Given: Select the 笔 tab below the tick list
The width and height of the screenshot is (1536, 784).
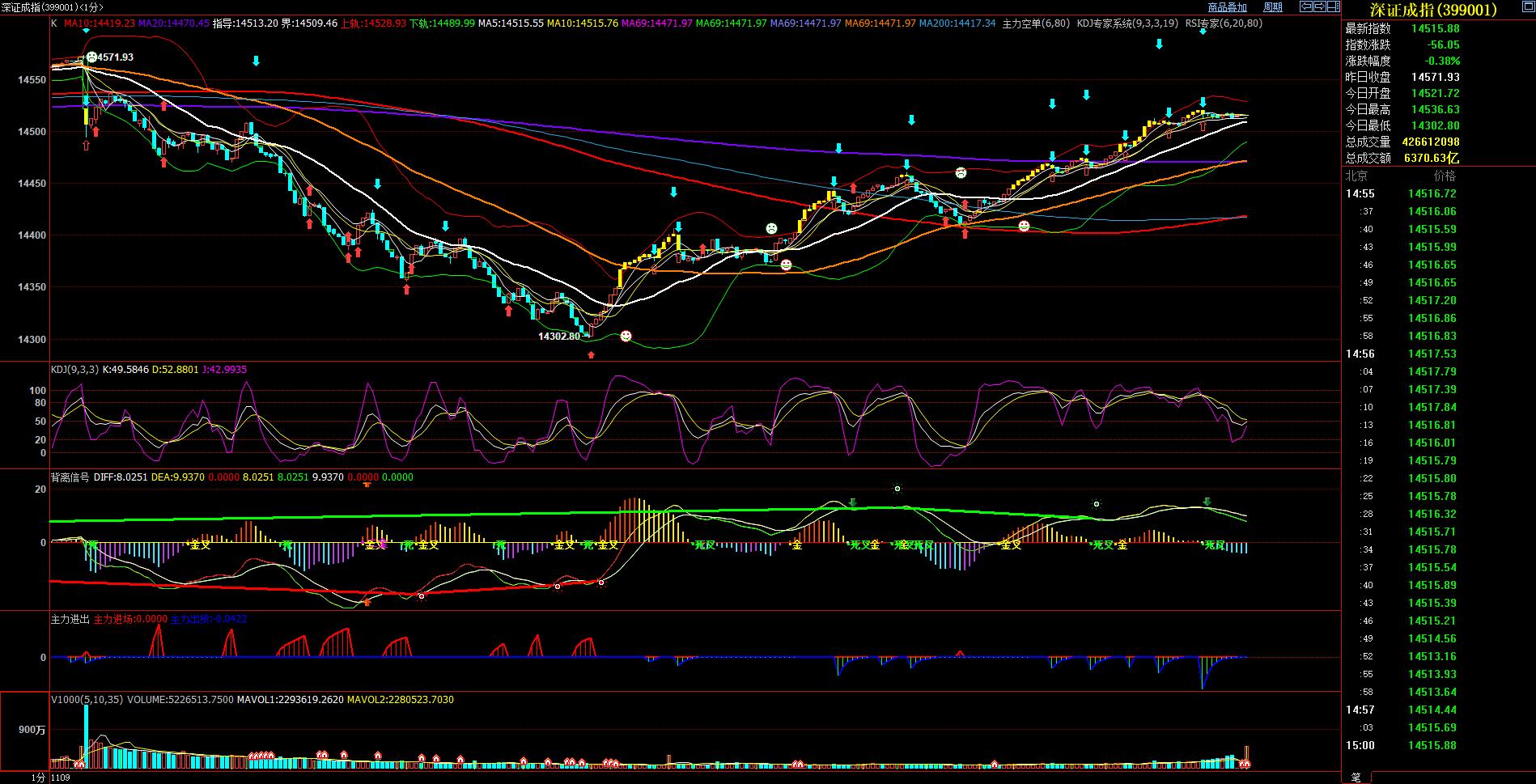Looking at the screenshot, I should [x=1356, y=777].
